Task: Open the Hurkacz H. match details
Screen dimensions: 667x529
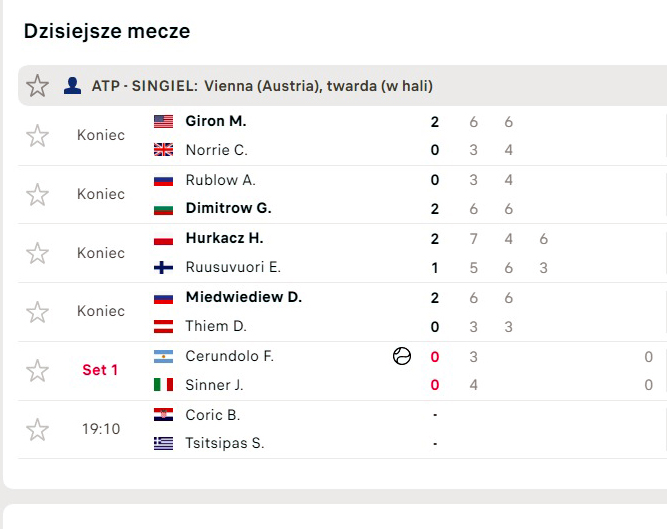Action: tap(224, 239)
